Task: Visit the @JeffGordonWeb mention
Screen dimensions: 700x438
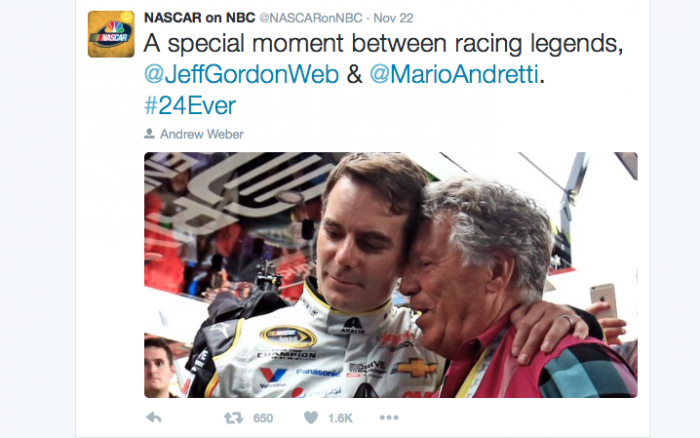Action: tap(242, 74)
